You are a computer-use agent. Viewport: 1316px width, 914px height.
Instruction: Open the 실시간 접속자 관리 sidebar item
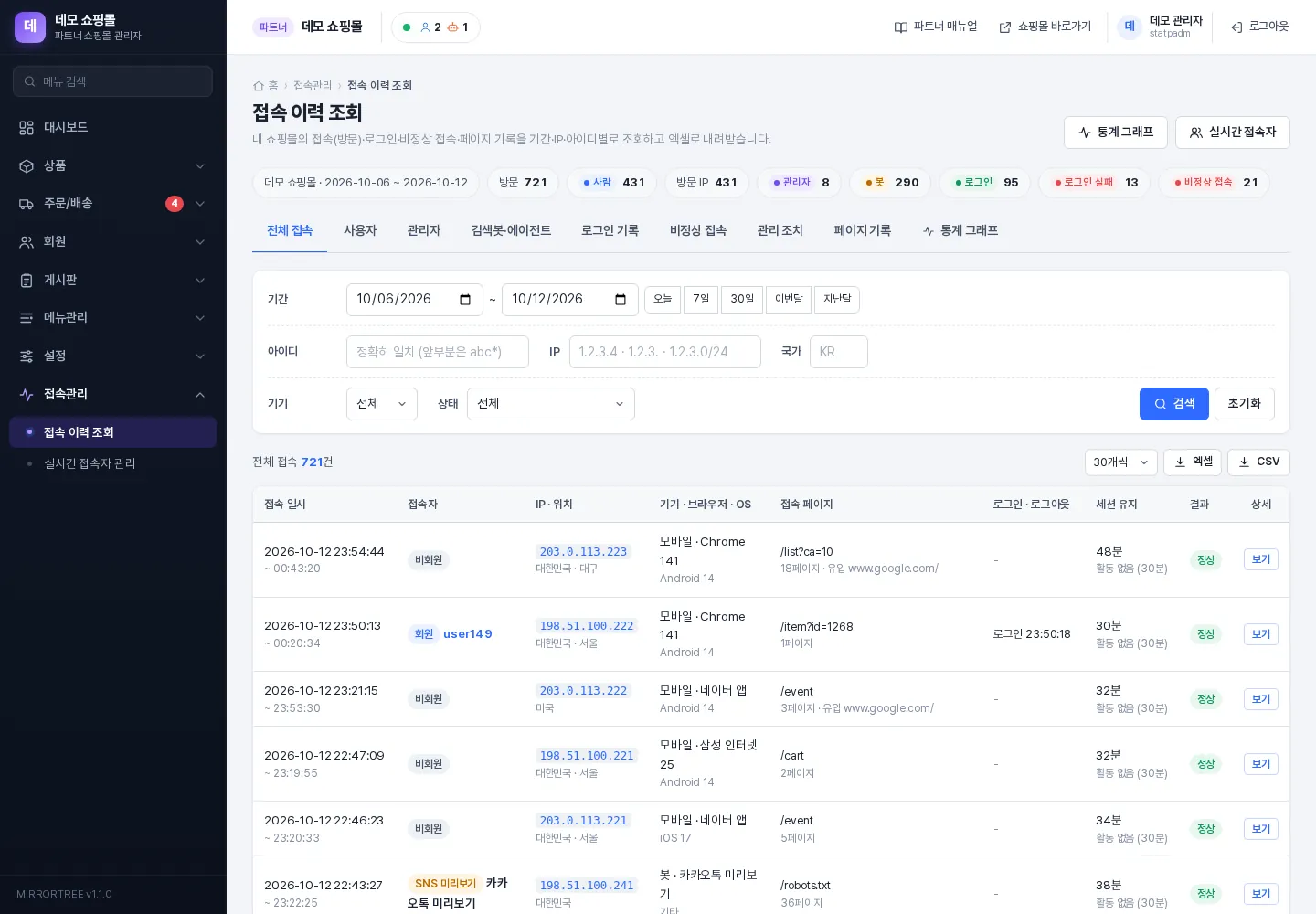[113, 464]
